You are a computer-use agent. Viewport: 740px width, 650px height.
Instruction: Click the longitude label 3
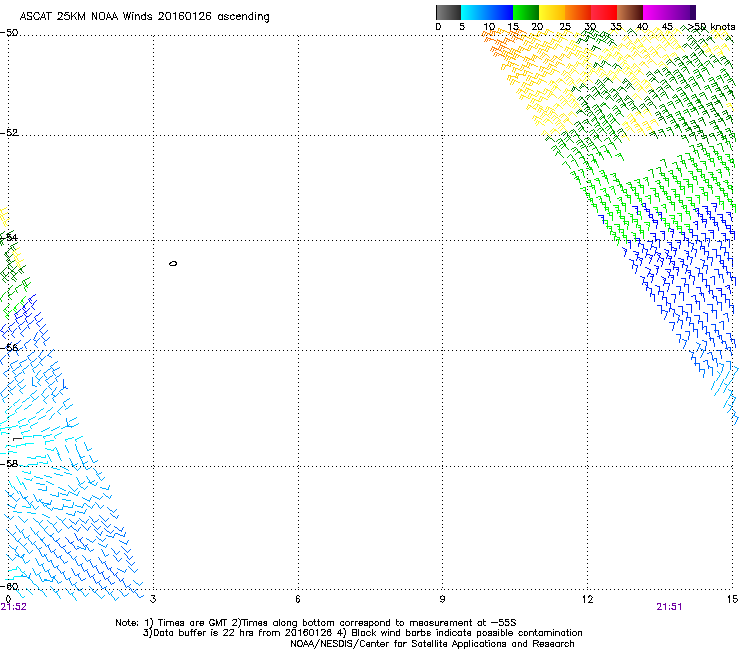tap(153, 599)
